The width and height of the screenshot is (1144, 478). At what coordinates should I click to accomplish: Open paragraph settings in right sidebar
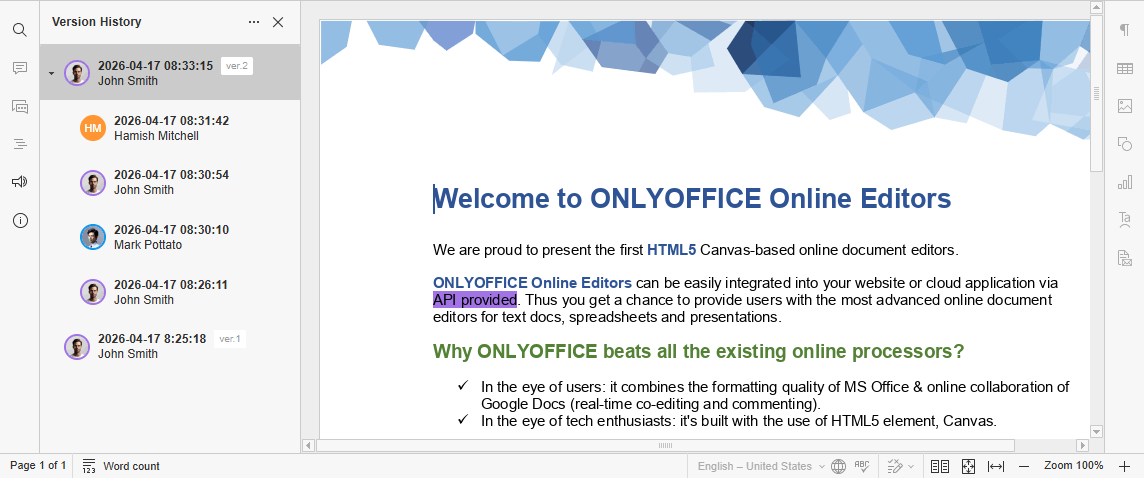click(1124, 30)
